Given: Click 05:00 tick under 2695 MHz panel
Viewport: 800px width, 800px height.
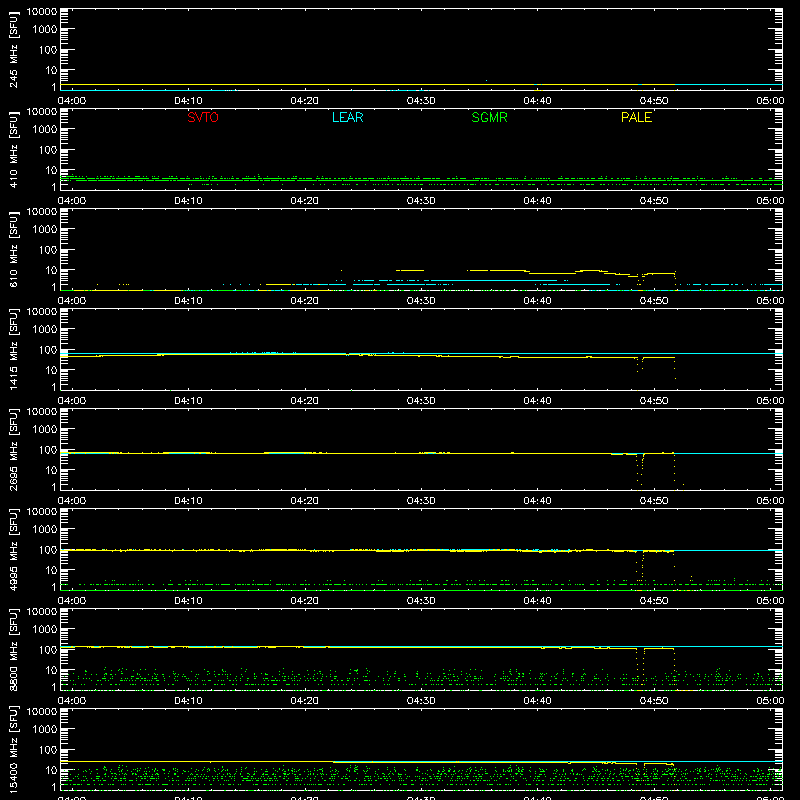Looking at the screenshot, I should 770,501.
